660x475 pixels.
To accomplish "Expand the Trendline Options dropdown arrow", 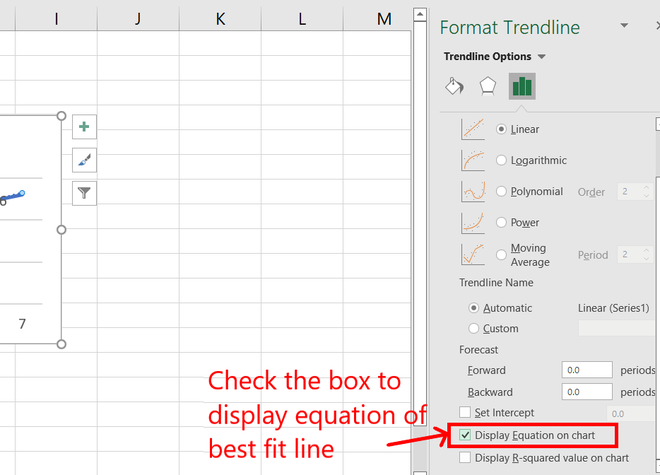I will coord(542,56).
